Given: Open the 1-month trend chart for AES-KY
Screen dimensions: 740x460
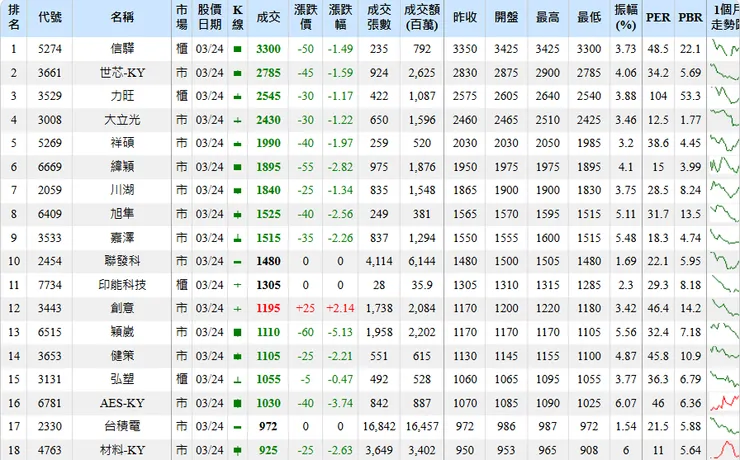Looking at the screenshot, I should 725,403.
